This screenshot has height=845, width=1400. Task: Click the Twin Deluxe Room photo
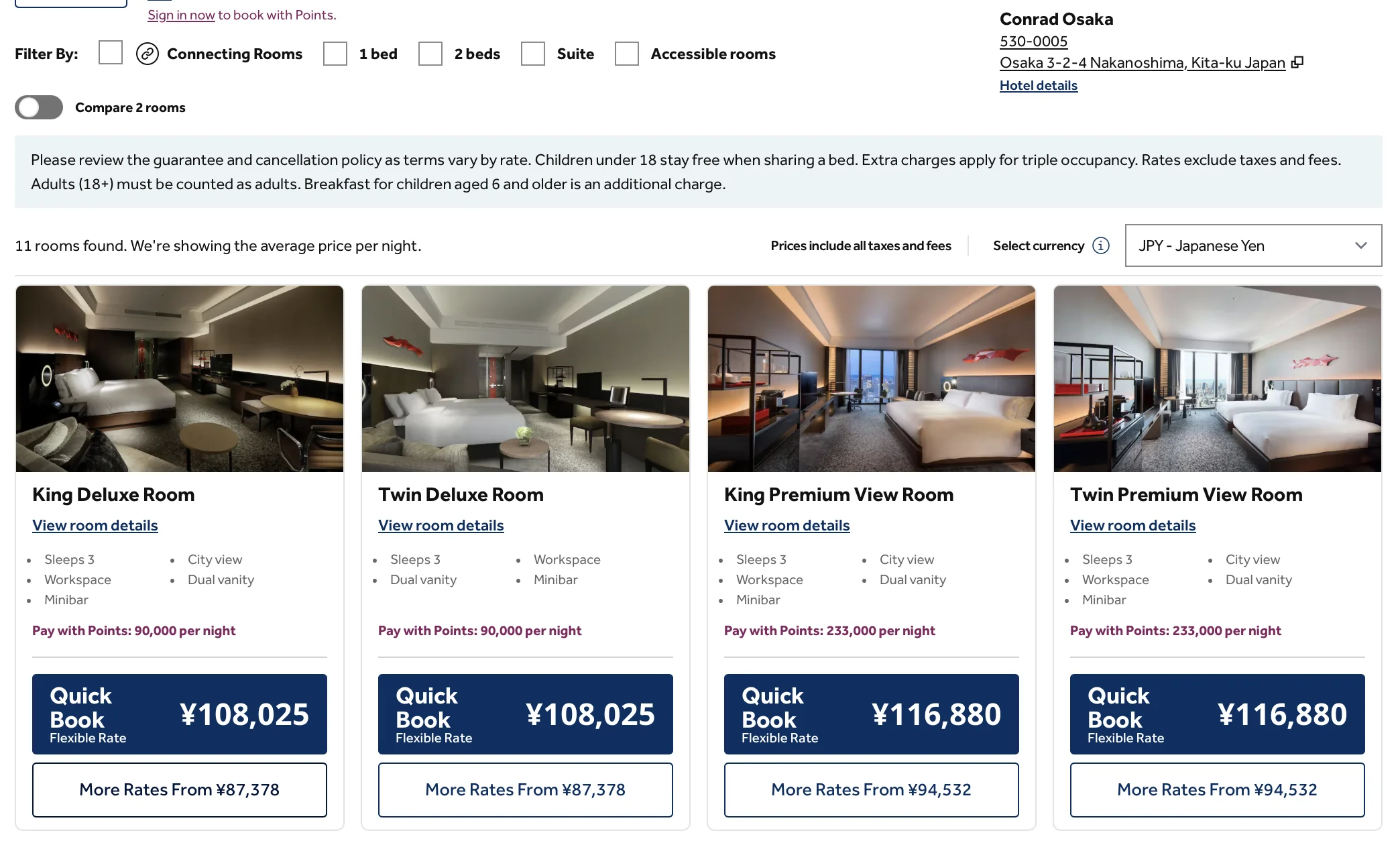[525, 379]
